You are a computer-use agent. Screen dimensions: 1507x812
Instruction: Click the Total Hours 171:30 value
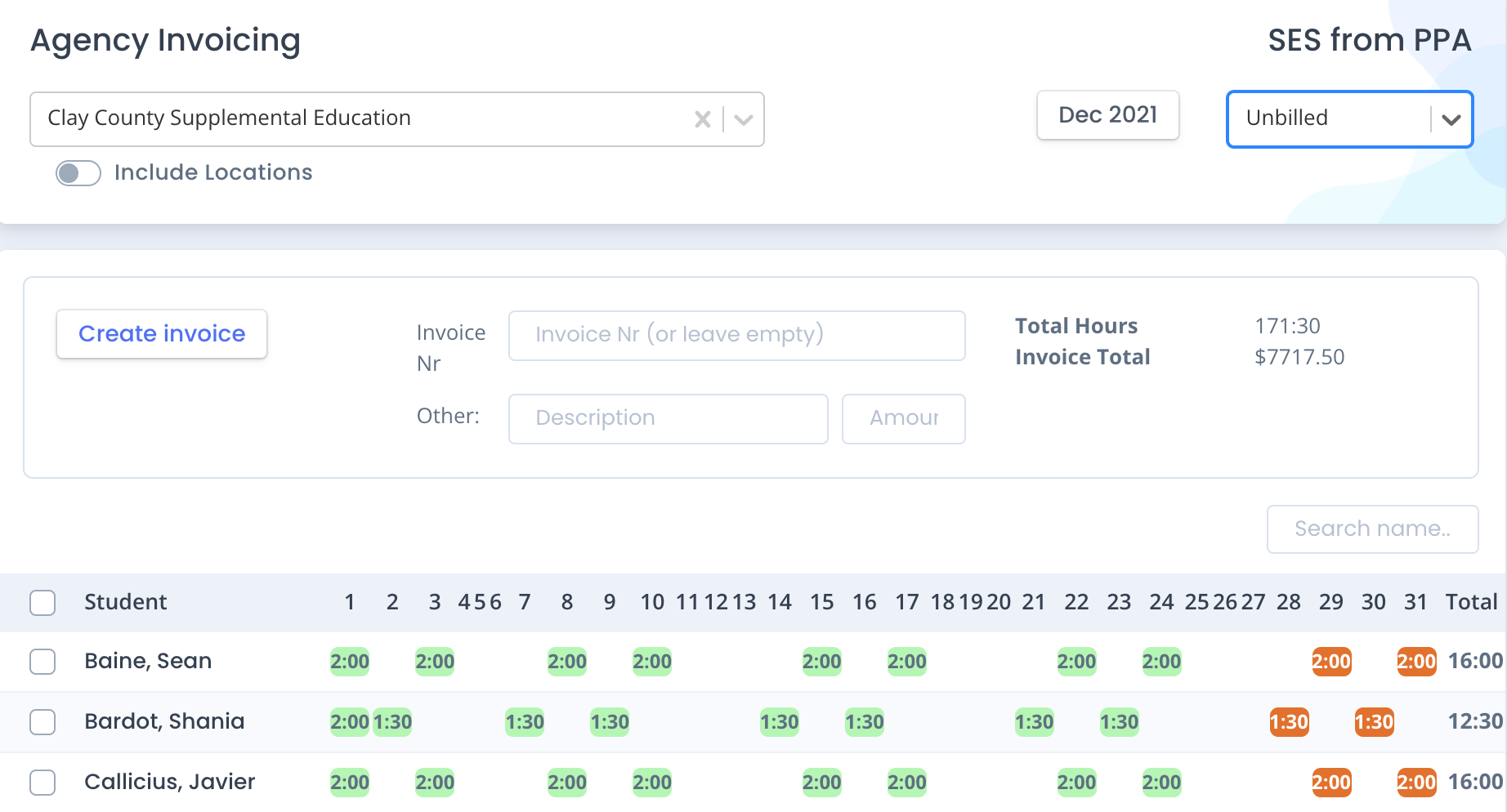1287,326
